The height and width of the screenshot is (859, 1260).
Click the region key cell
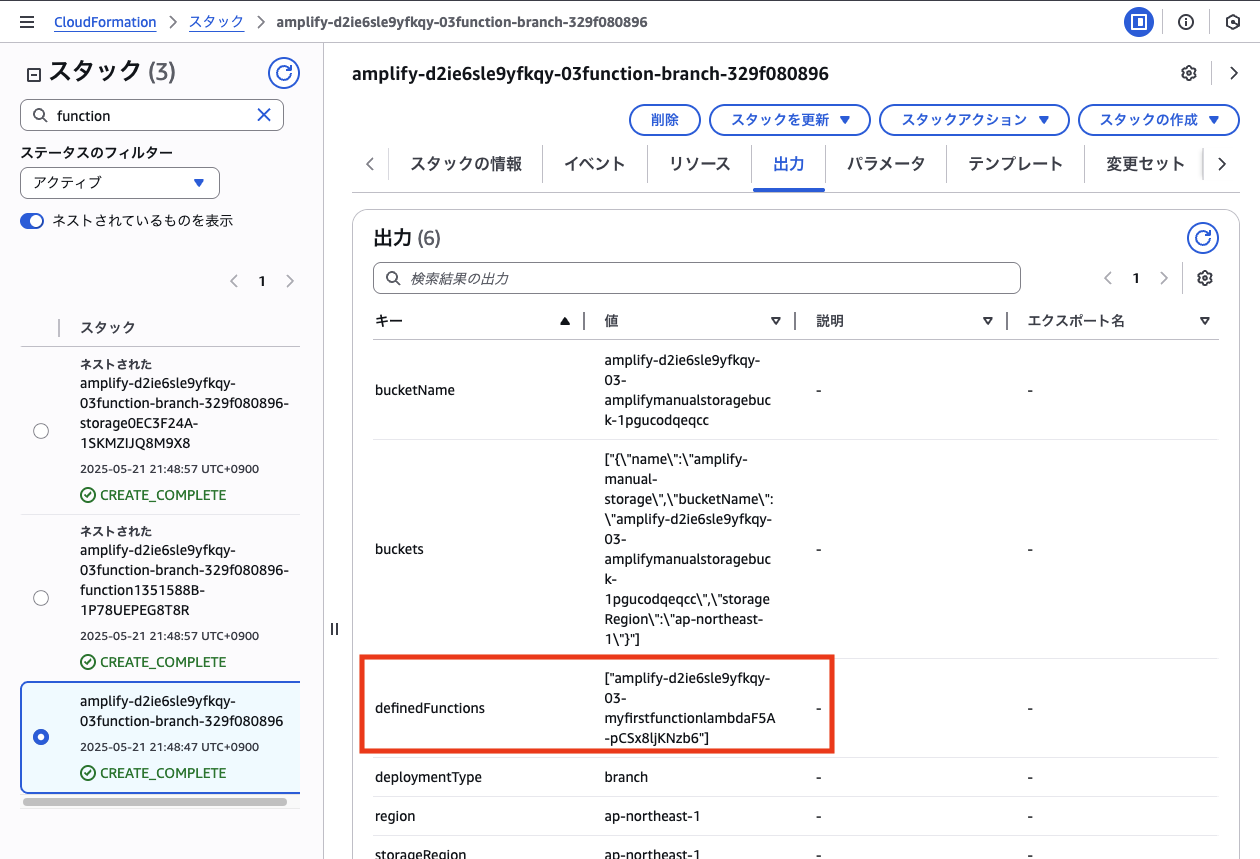[395, 816]
